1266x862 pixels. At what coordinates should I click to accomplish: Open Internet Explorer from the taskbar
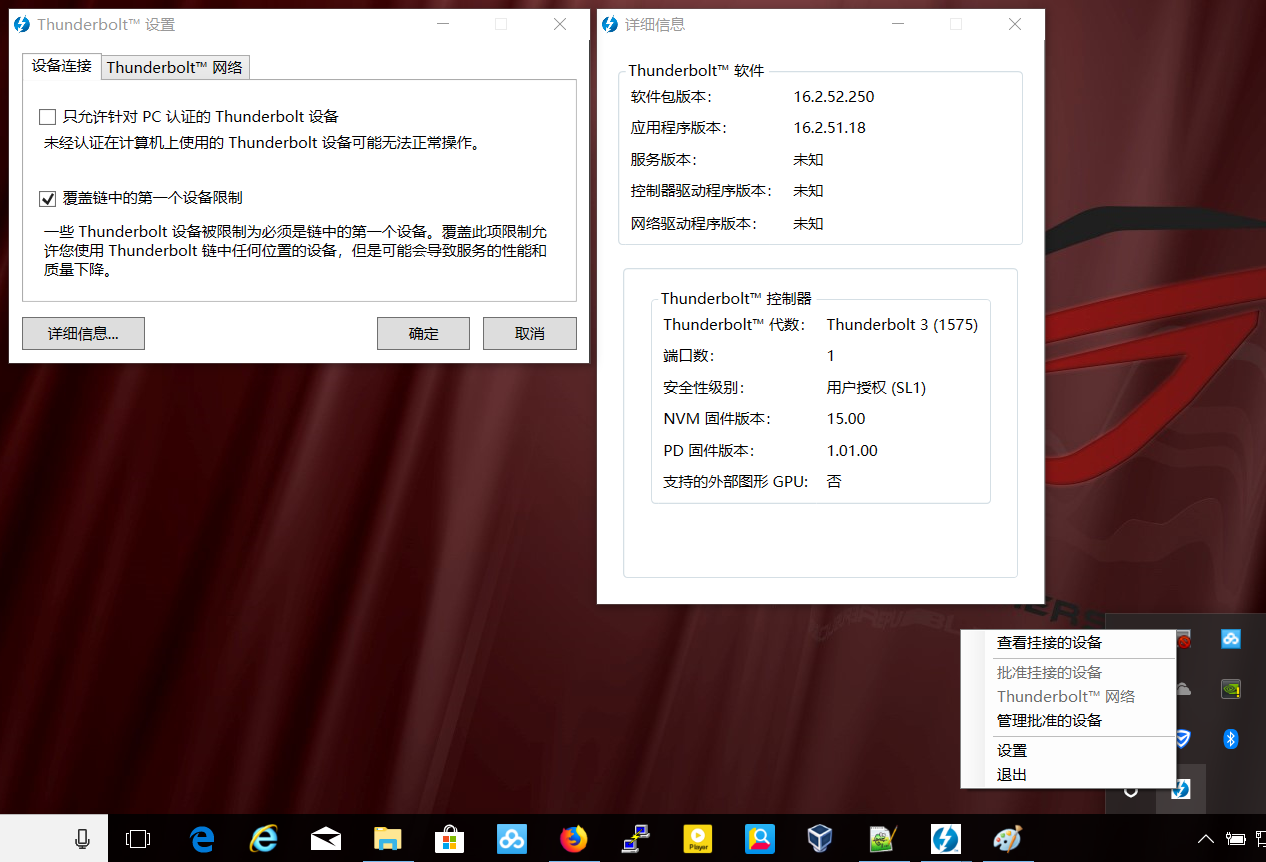pos(264,839)
